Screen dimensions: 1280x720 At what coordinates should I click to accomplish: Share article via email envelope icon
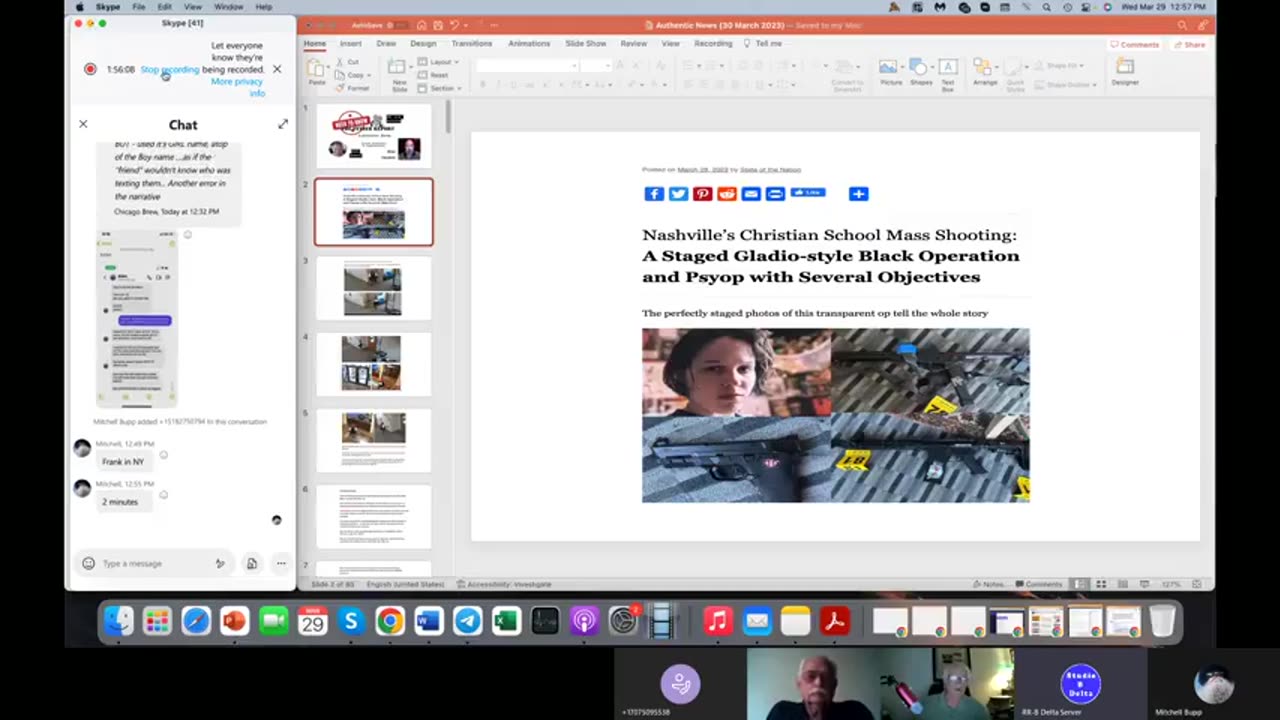751,194
